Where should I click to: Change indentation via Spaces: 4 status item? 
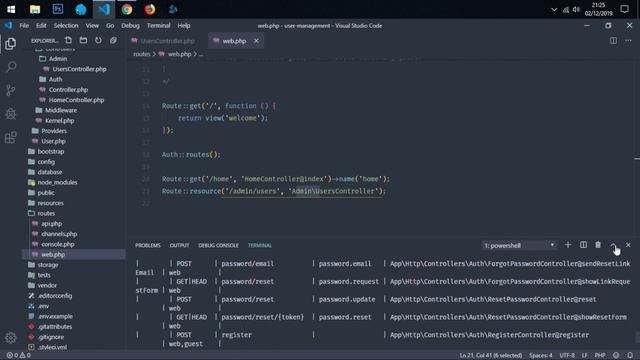click(x=540, y=356)
